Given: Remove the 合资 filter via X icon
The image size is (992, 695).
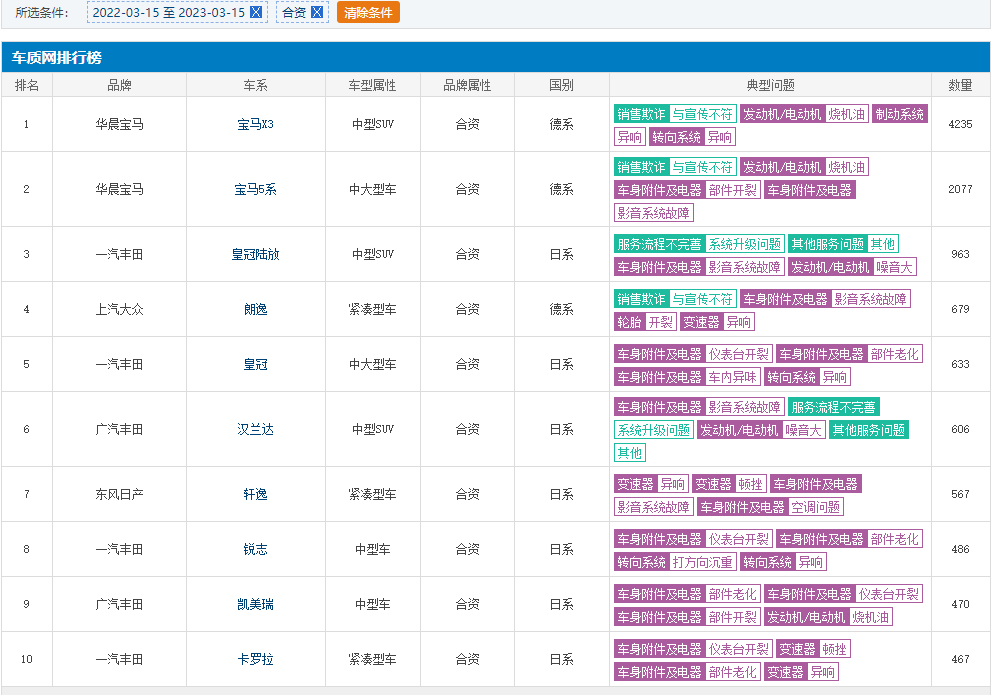Looking at the screenshot, I should pyautogui.click(x=317, y=12).
